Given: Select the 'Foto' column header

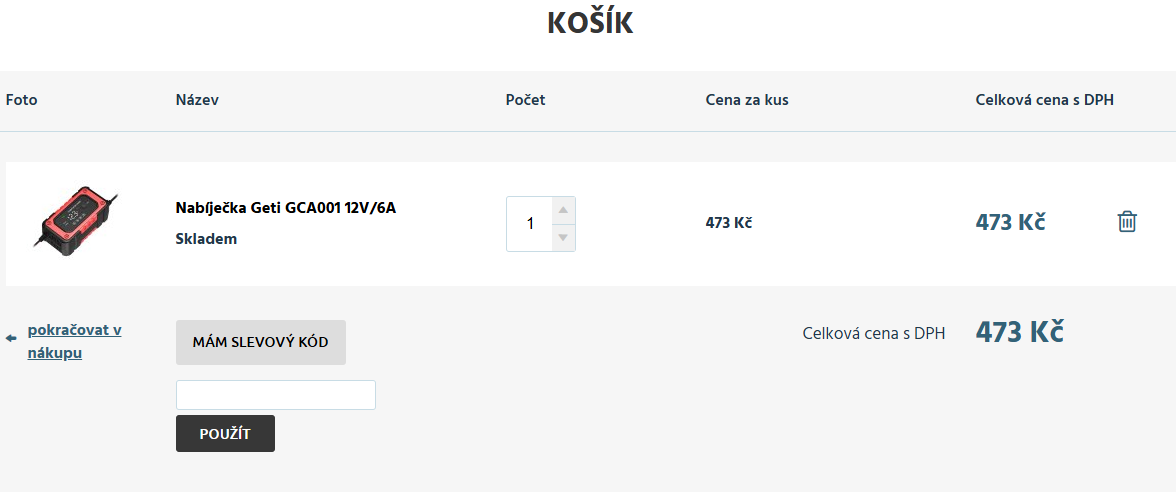Looking at the screenshot, I should pyautogui.click(x=21, y=100).
